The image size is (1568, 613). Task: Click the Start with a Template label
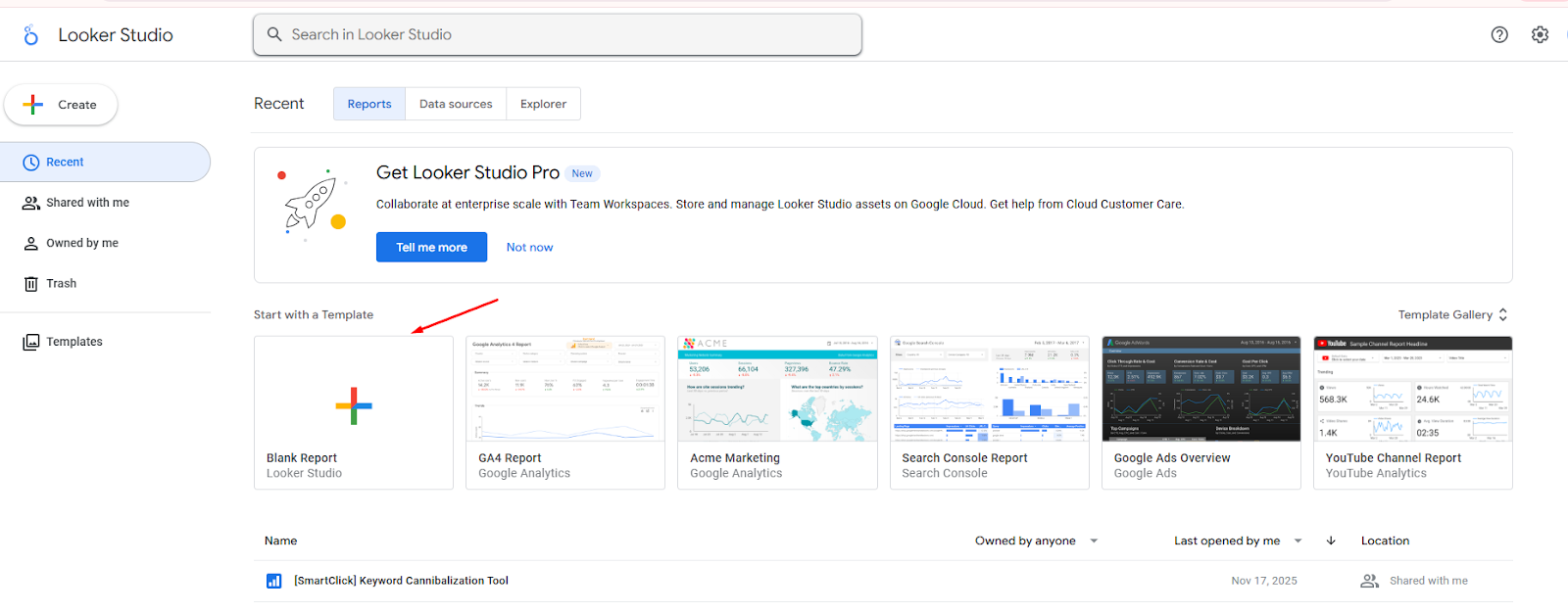coord(314,314)
